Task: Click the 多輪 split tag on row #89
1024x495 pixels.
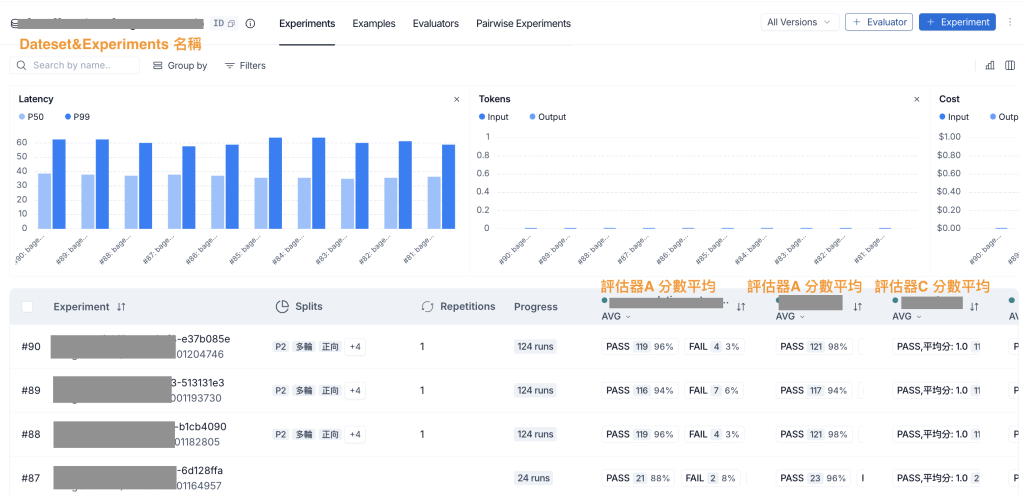Action: pos(304,391)
